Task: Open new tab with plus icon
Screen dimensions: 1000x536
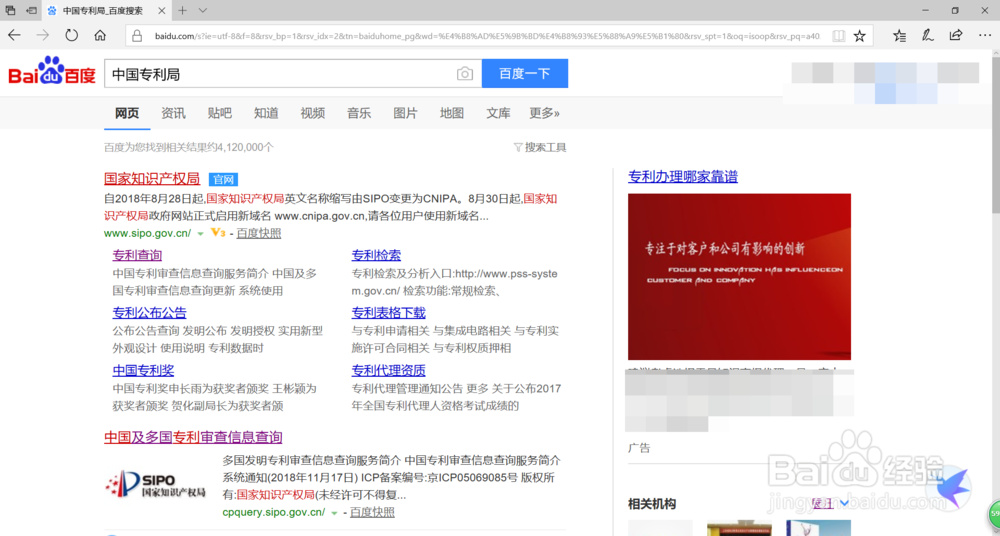Action: click(183, 10)
